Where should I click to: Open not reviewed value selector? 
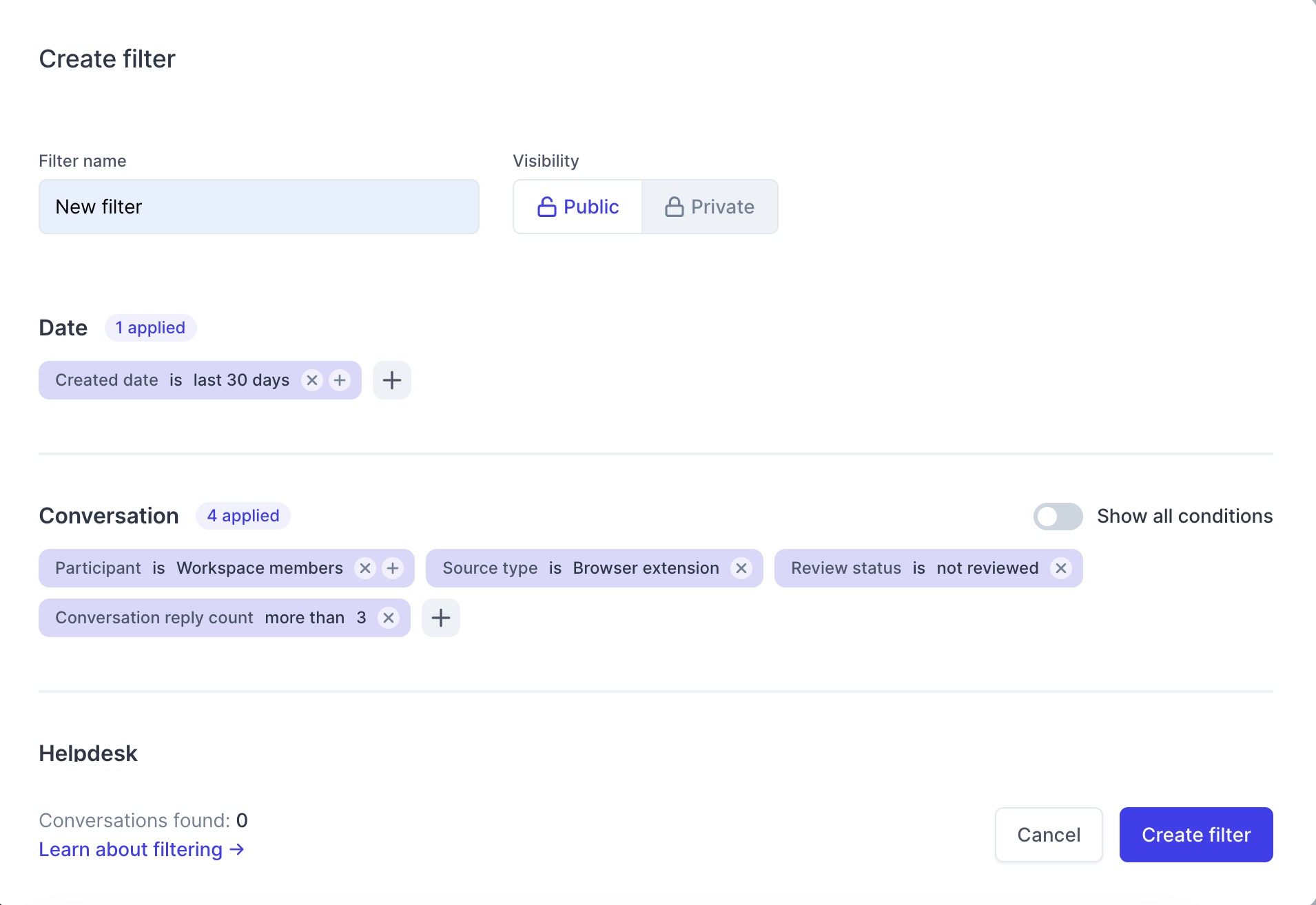987,568
